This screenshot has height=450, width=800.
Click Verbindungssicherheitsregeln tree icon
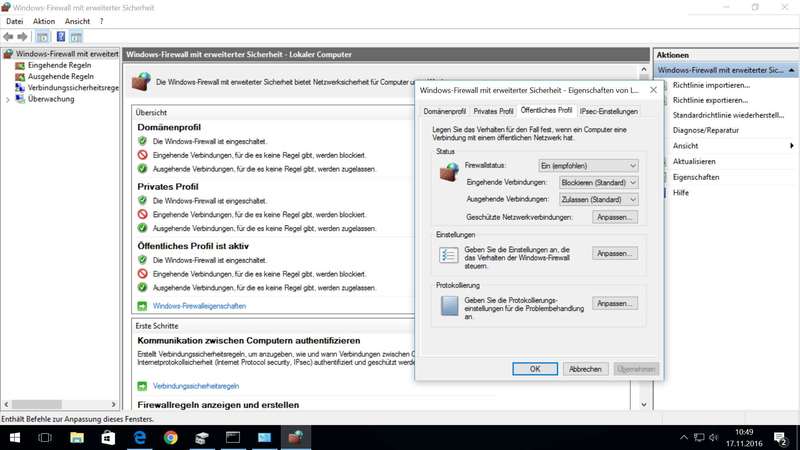[20, 88]
